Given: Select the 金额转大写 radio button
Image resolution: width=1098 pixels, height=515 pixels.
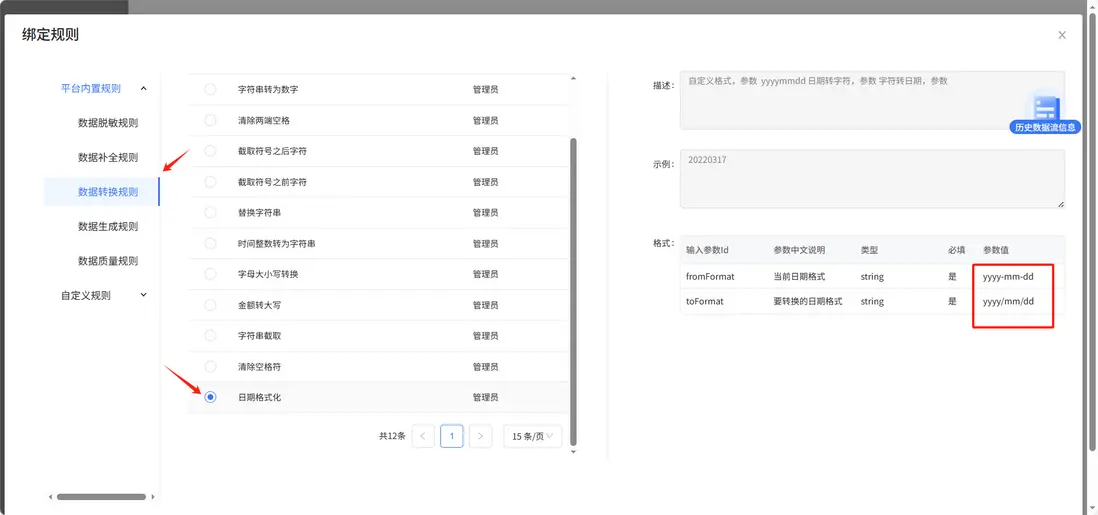Looking at the screenshot, I should tap(210, 305).
